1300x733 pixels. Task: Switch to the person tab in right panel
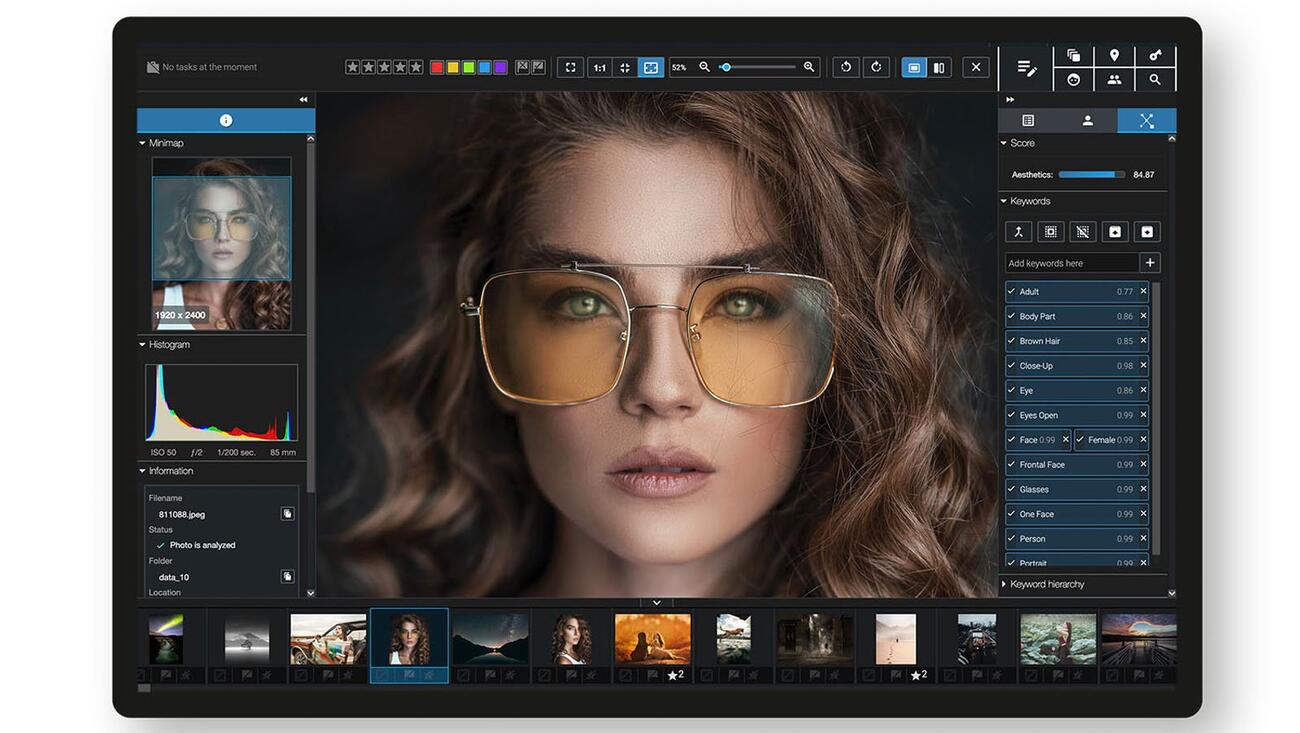(1087, 121)
